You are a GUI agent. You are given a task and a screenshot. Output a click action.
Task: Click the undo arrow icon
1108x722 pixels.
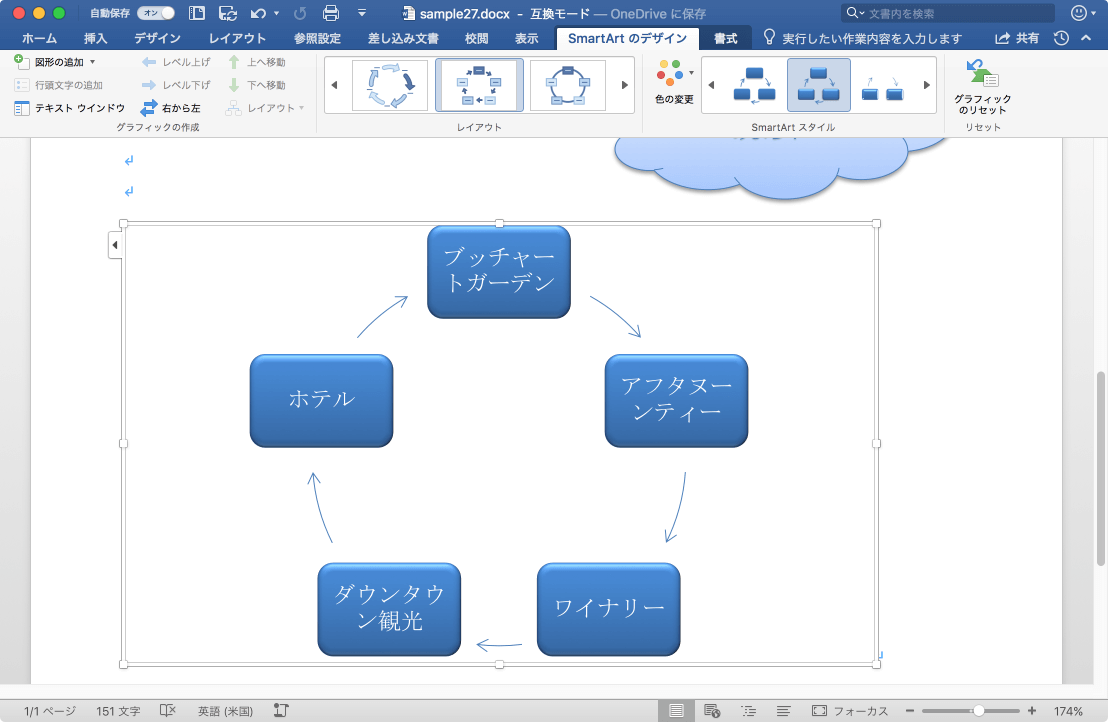[259, 13]
